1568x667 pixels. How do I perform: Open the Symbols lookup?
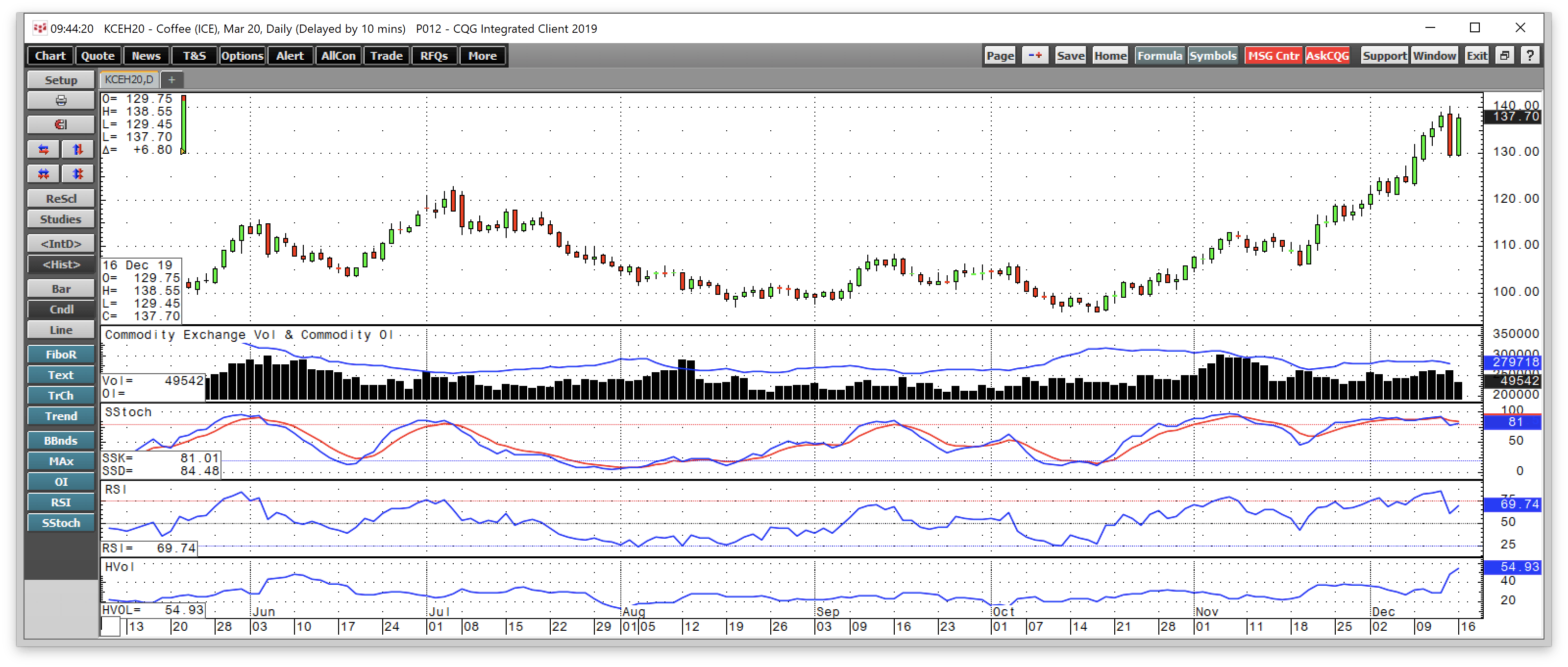(1213, 55)
